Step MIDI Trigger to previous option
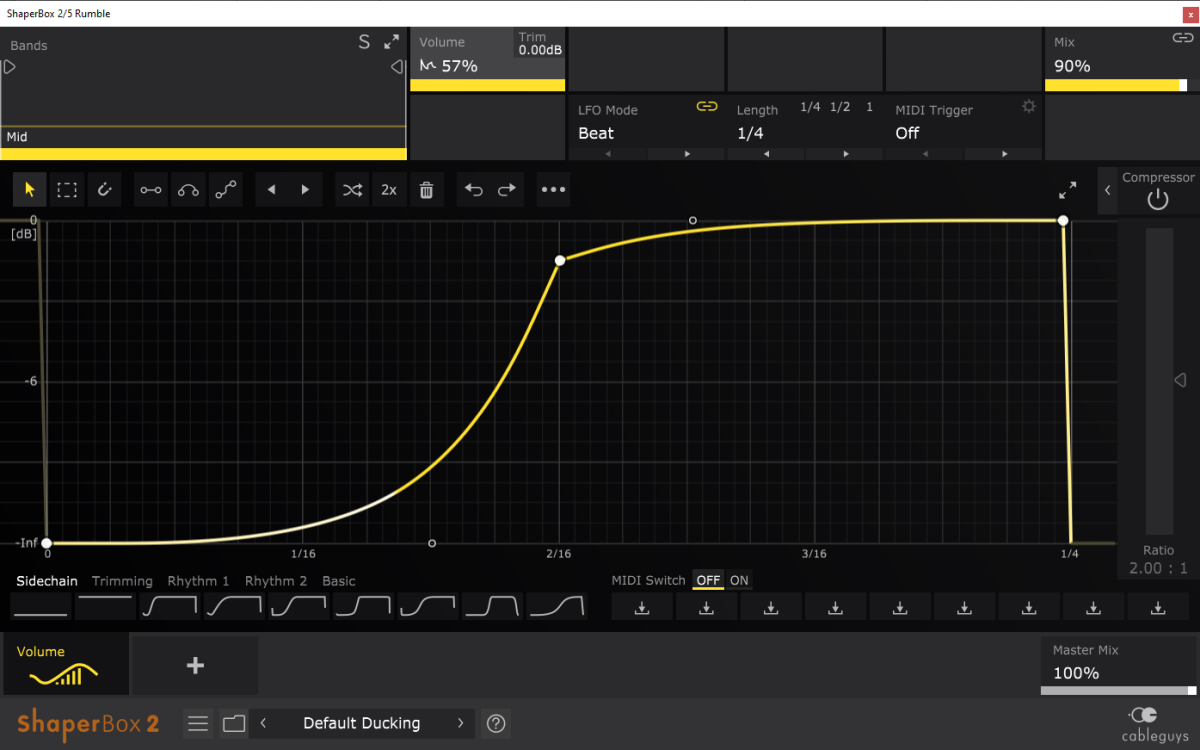This screenshot has height=750, width=1200. [x=926, y=154]
